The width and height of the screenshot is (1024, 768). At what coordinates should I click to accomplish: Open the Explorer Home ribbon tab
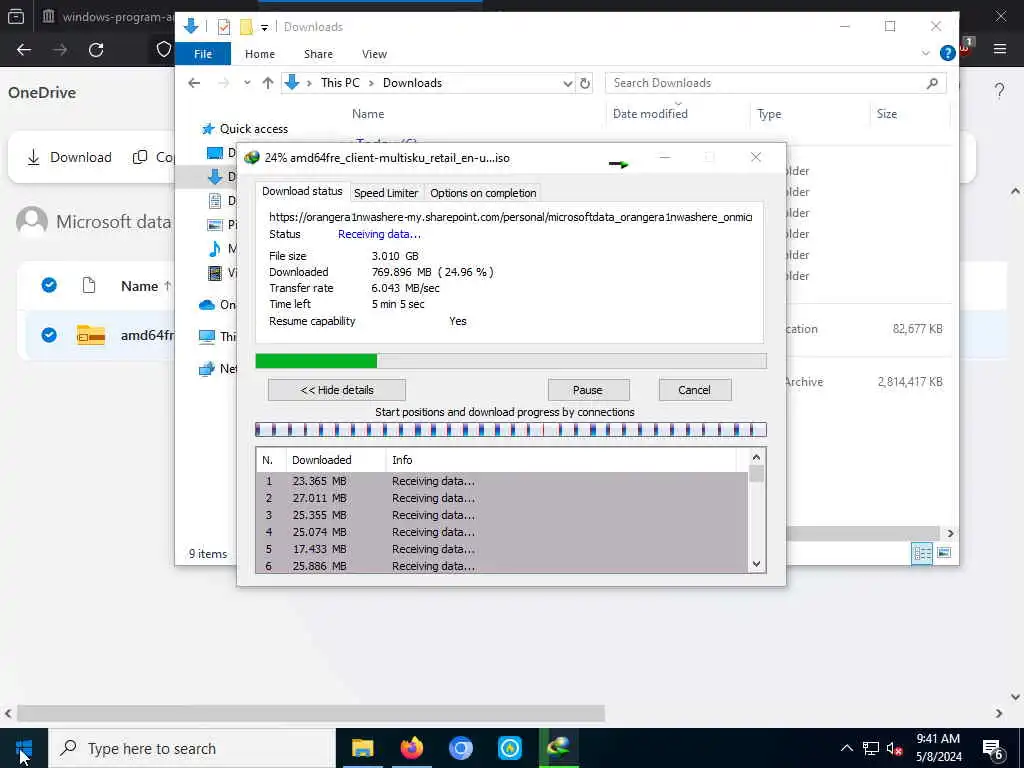[260, 54]
